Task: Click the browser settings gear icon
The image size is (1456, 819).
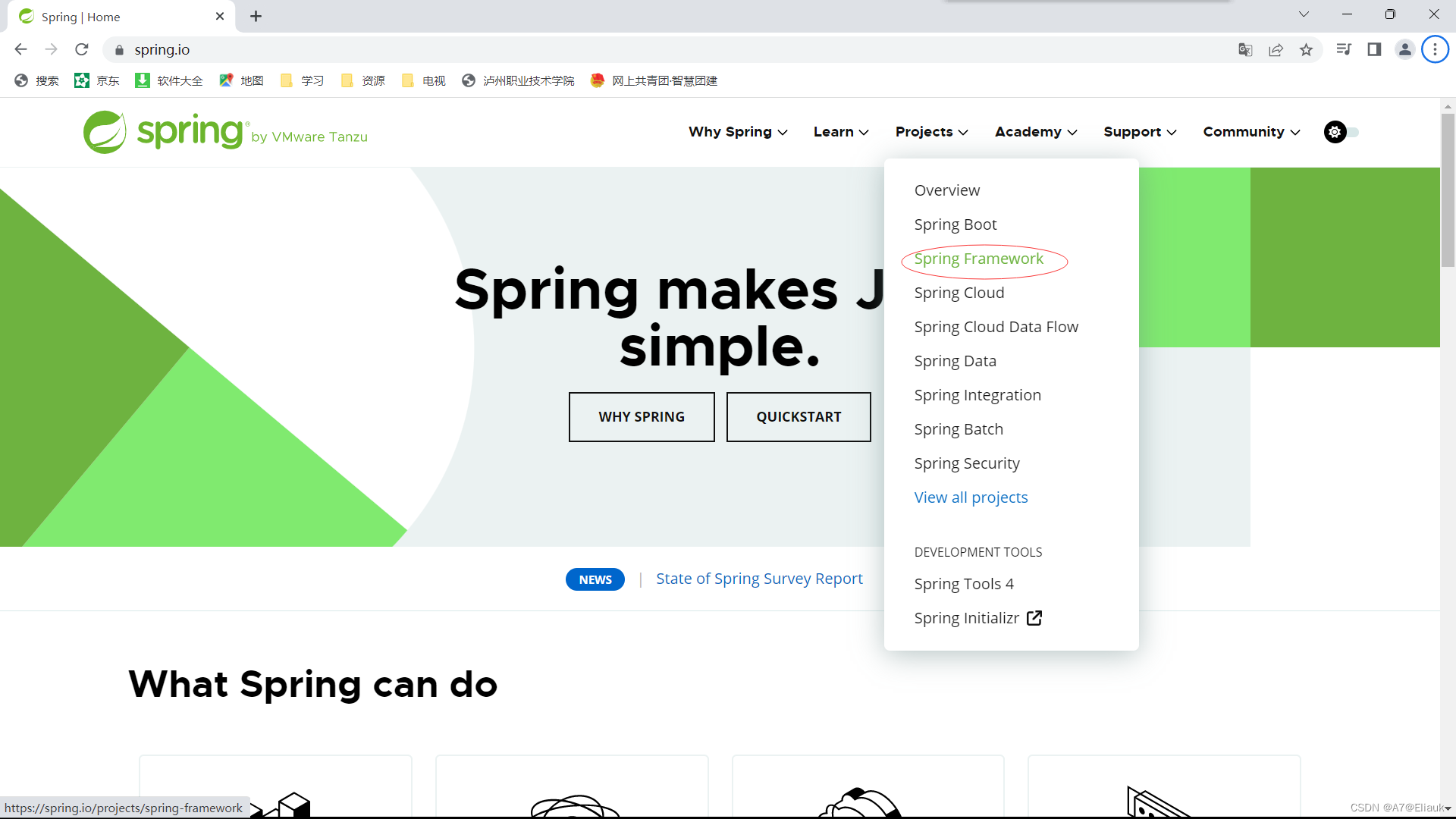Action: pyautogui.click(x=1335, y=131)
